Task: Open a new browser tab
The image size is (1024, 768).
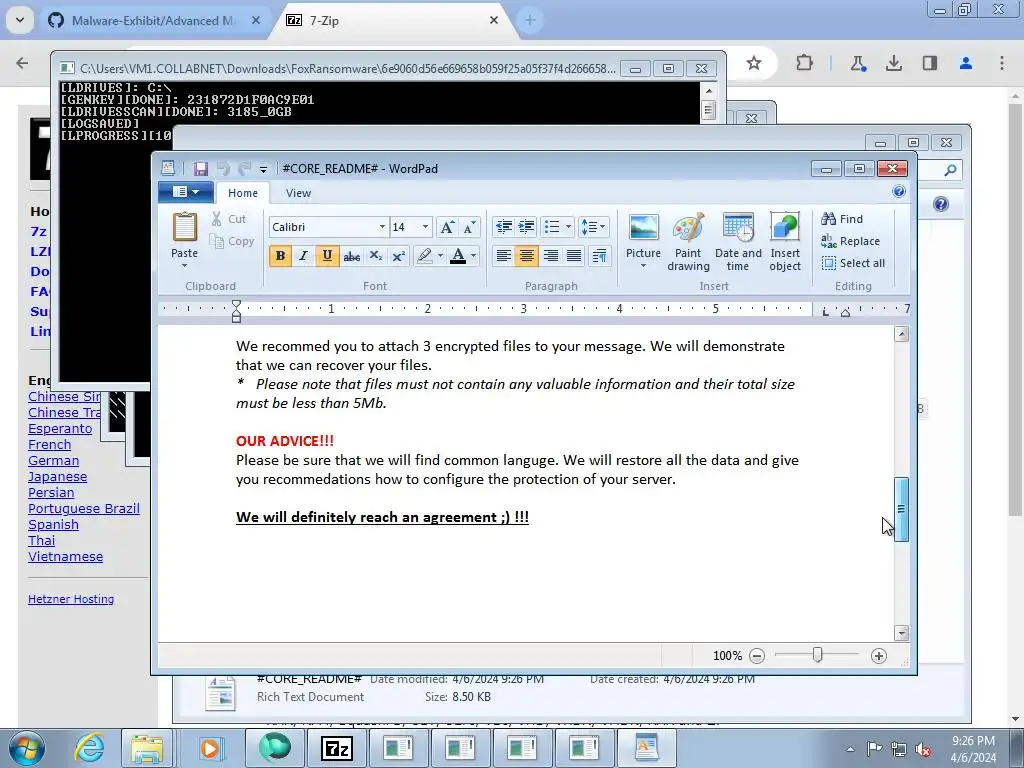Action: (530, 20)
